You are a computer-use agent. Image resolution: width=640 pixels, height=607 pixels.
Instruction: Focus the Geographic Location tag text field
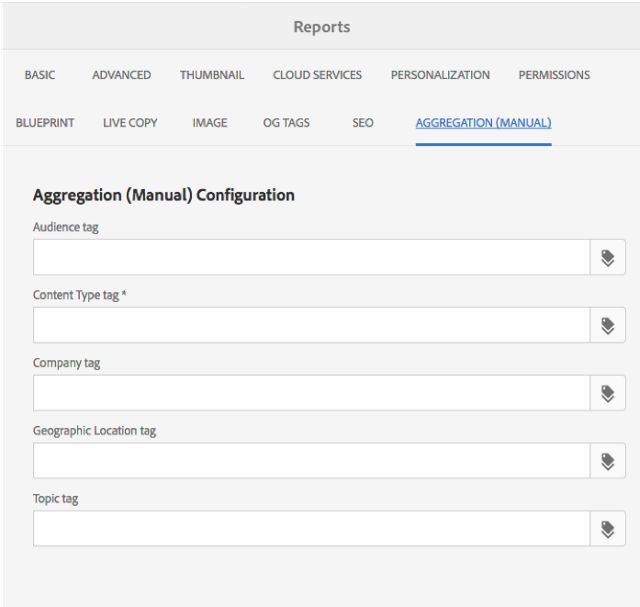pyautogui.click(x=311, y=461)
